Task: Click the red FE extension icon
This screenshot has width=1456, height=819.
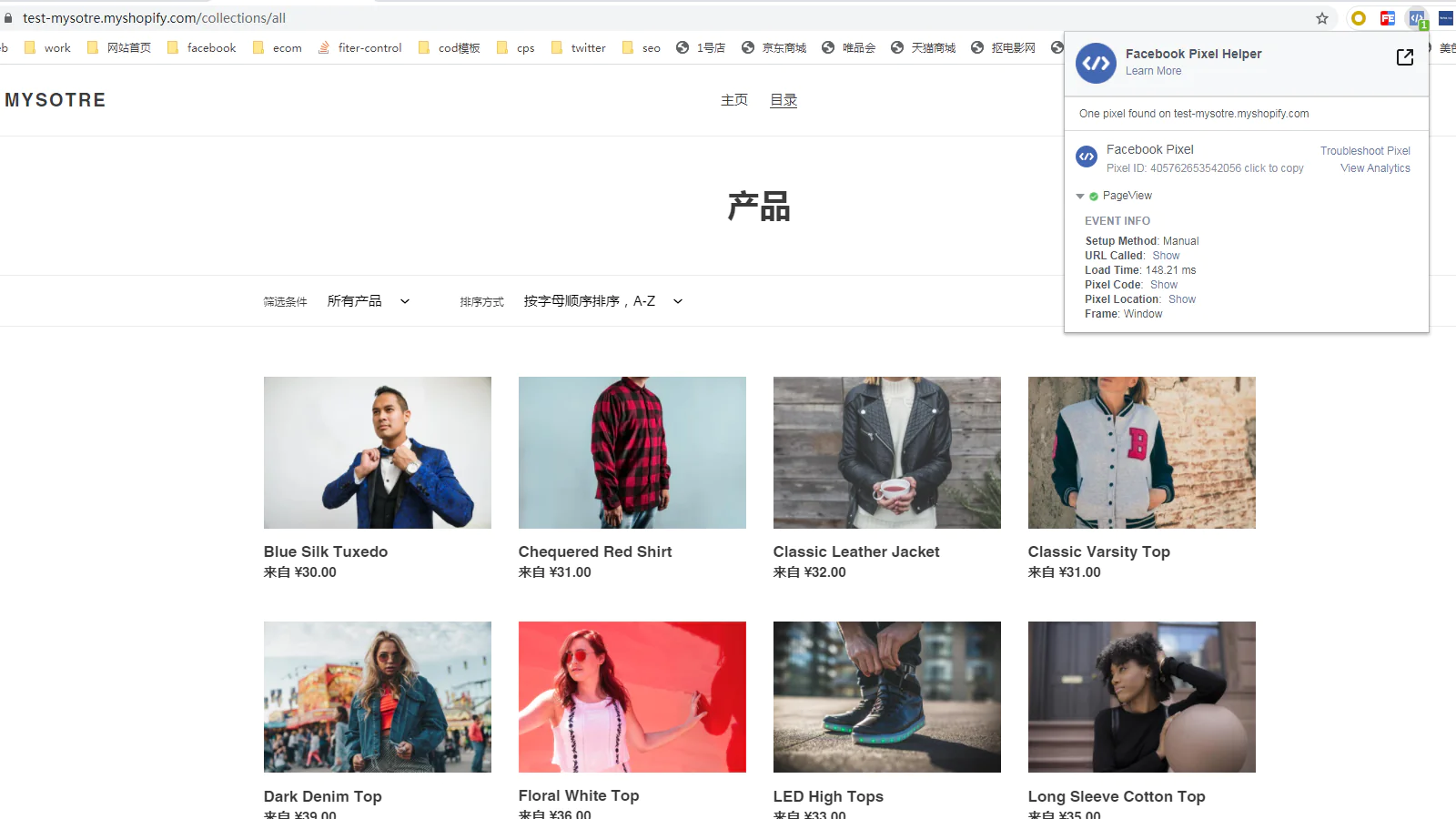Action: tap(1388, 18)
